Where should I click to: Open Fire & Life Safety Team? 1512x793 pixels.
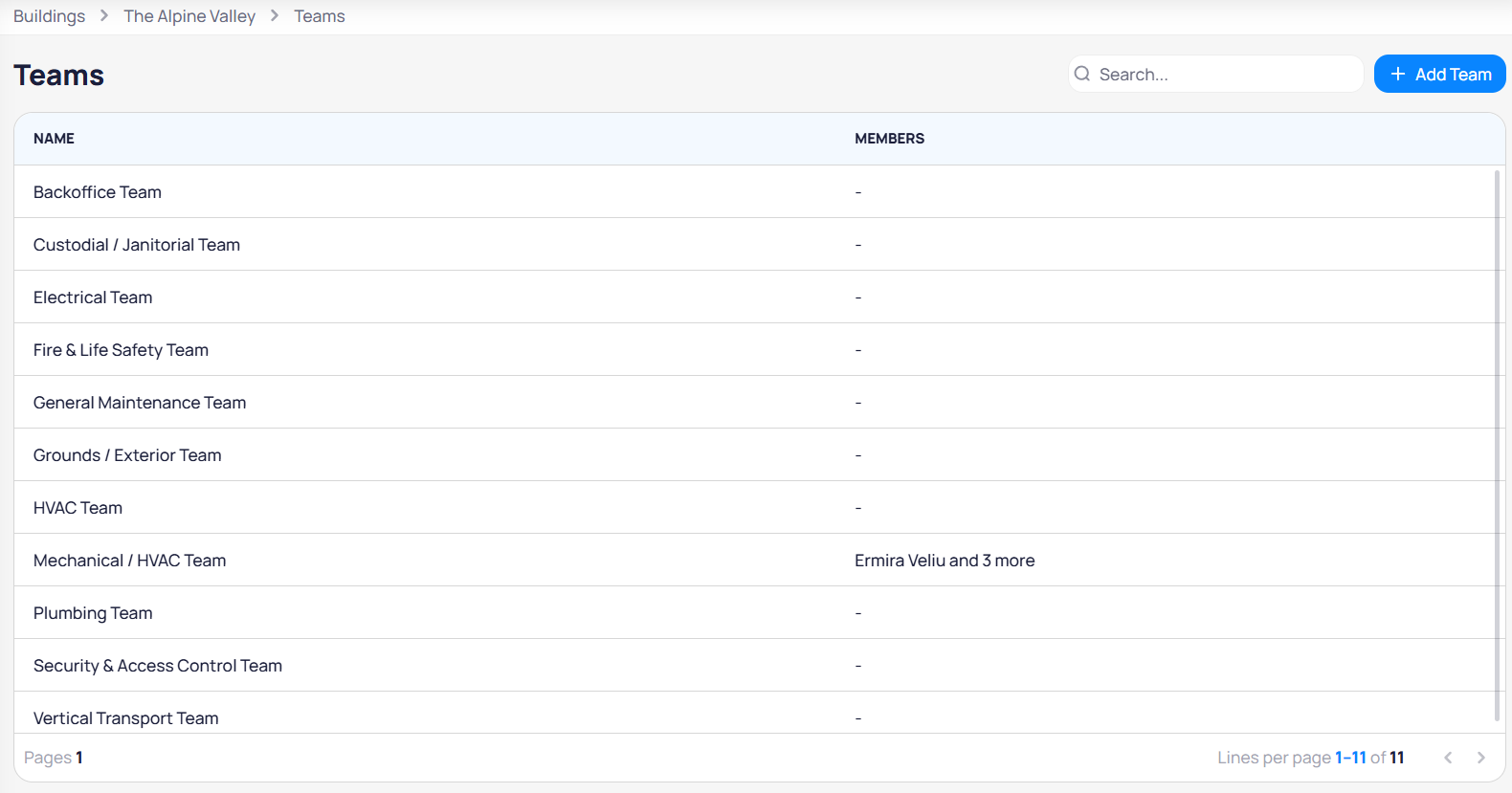[x=121, y=350]
